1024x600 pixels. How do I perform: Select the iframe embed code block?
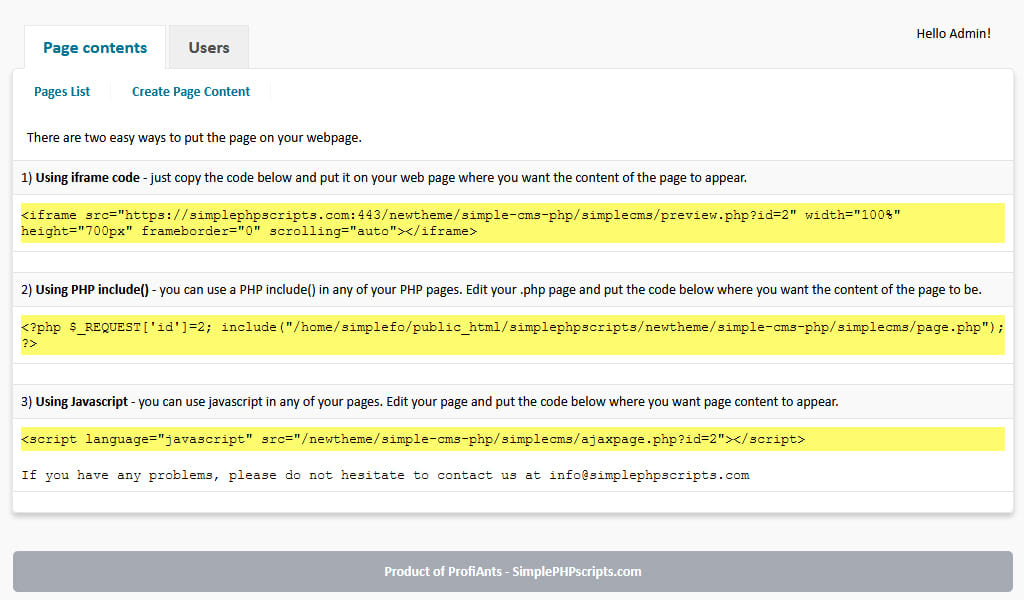pyautogui.click(x=513, y=223)
